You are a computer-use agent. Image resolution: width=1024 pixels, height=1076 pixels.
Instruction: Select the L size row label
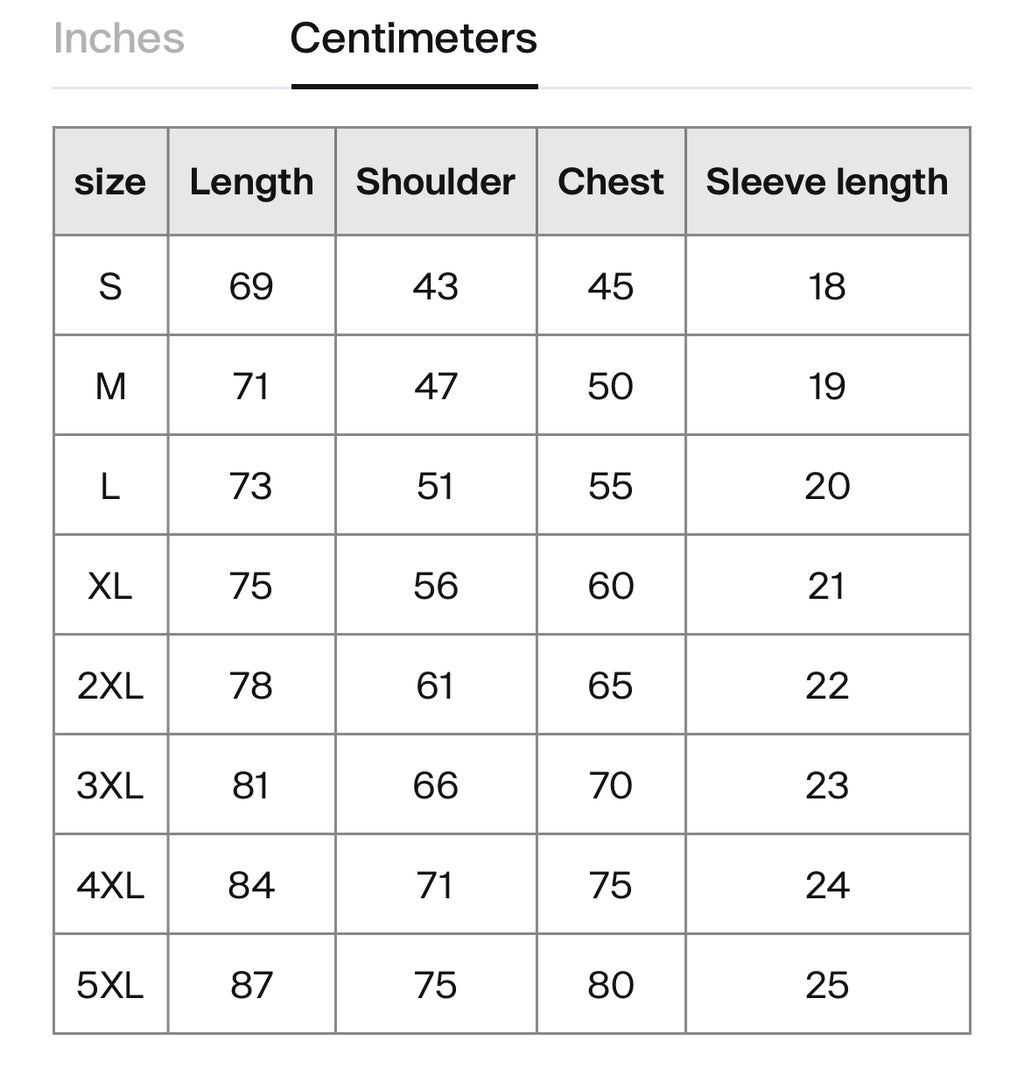coord(110,486)
